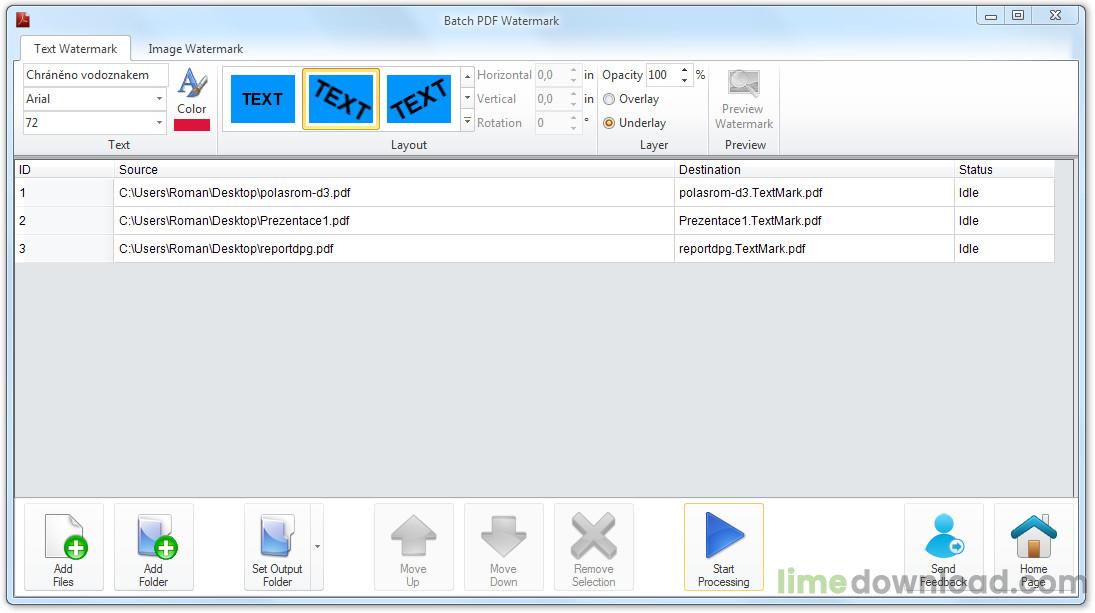1095x613 pixels.
Task: Select the Underlay layer option
Action: 609,123
